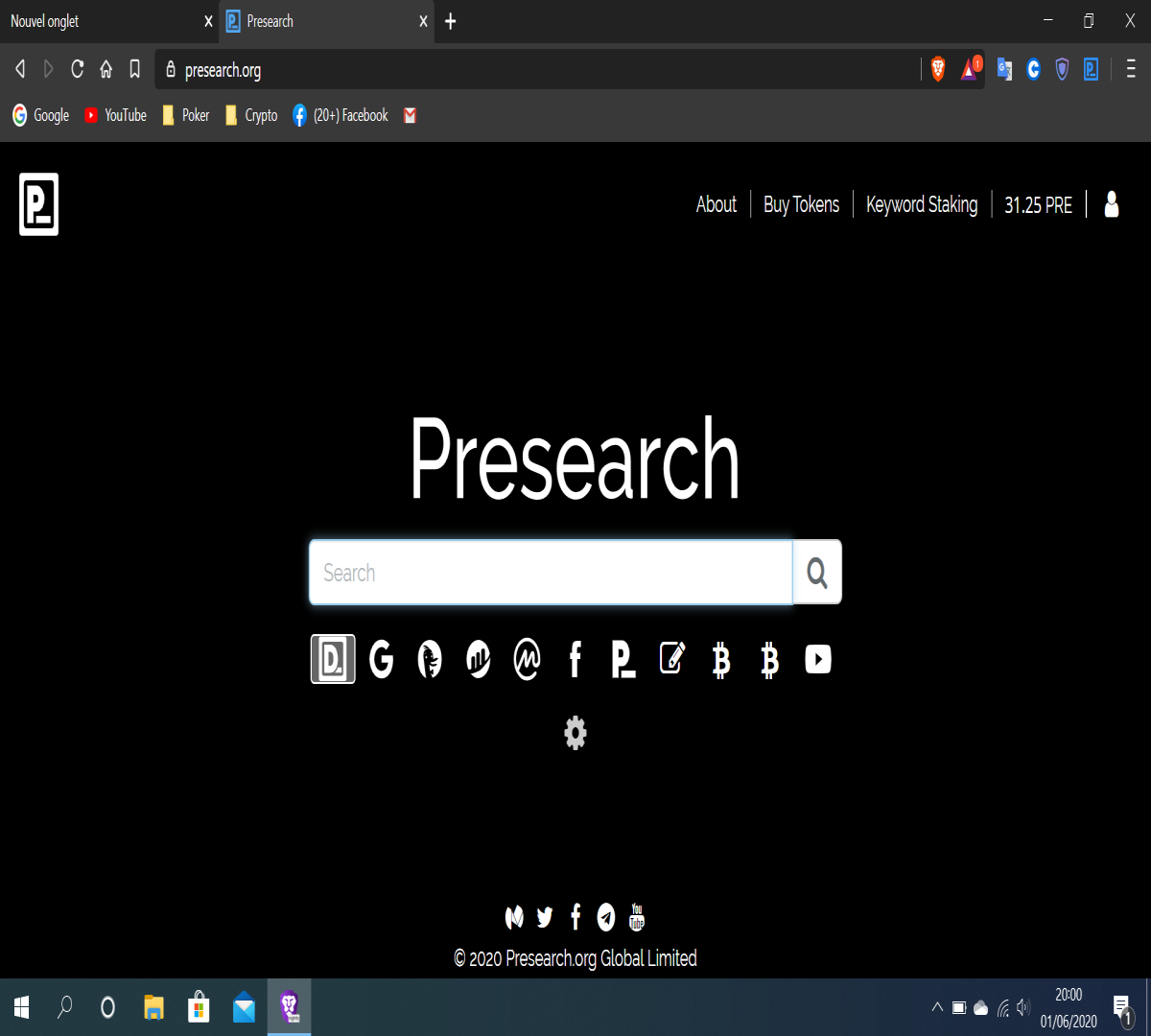Open the user account profile icon
Screen dimensions: 1151x1036
coord(1112,203)
